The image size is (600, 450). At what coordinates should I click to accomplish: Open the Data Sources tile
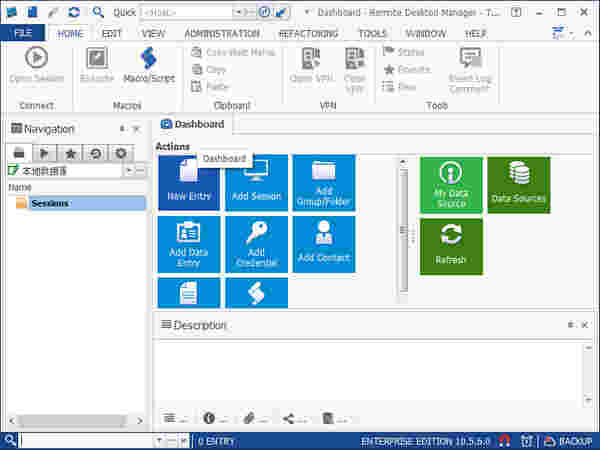pyautogui.click(x=518, y=184)
